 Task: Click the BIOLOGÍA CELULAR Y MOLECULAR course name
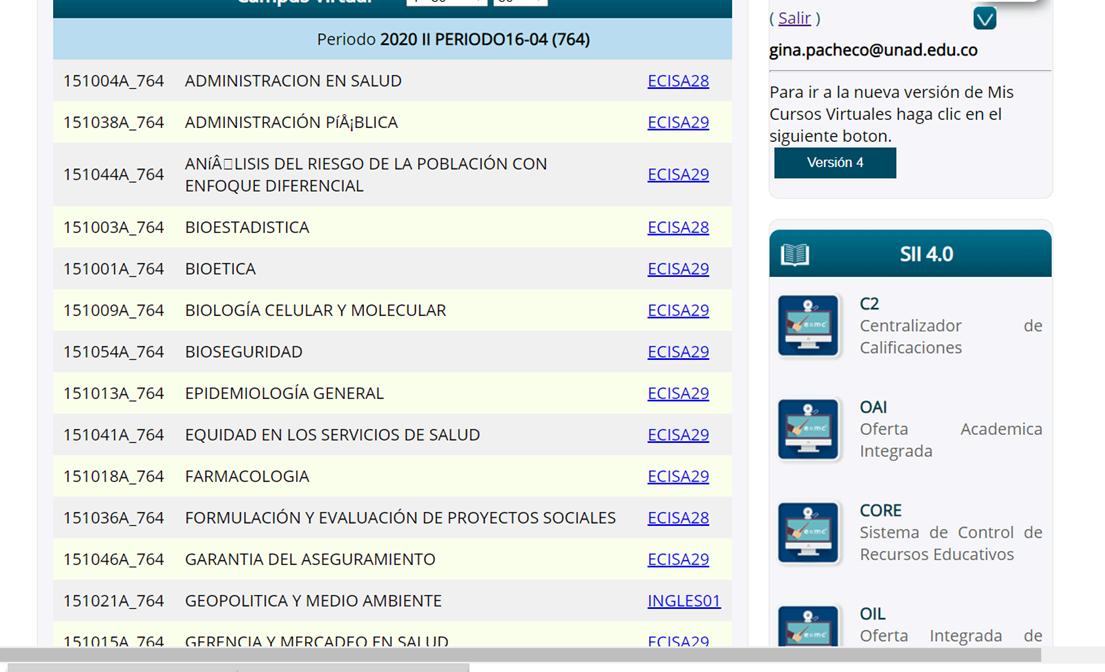point(316,311)
